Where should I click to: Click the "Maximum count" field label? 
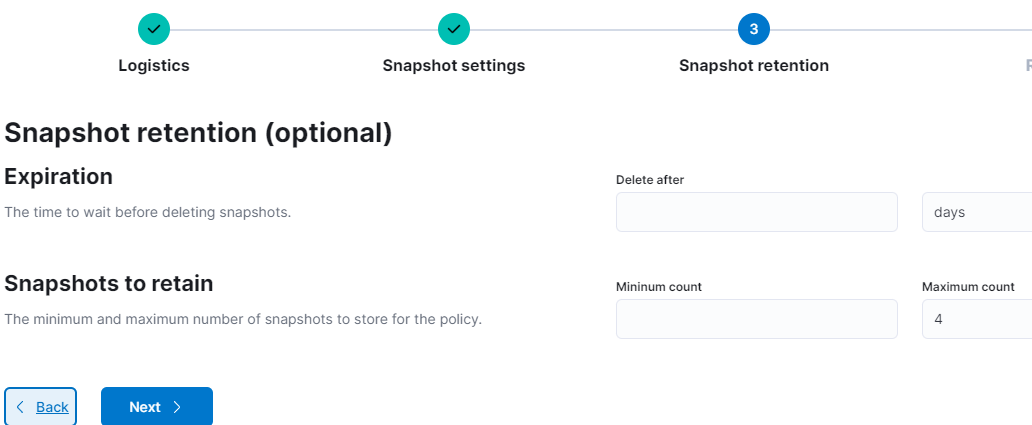[968, 287]
